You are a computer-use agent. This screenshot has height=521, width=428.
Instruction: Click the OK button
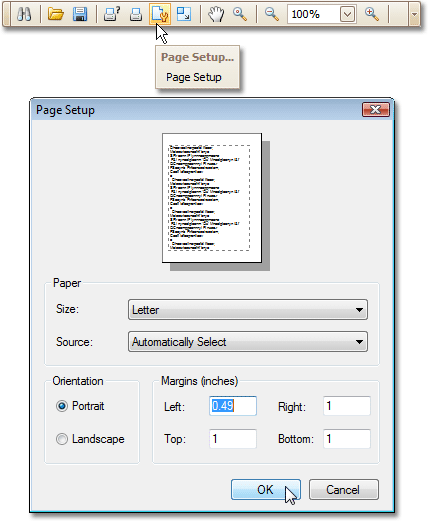point(266,490)
